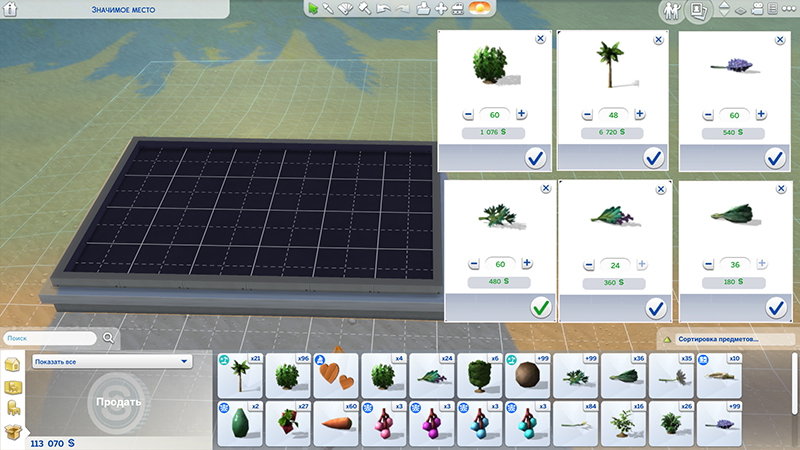Open the treasure chest sidebar category
The height and width of the screenshot is (450, 800).
(12, 387)
